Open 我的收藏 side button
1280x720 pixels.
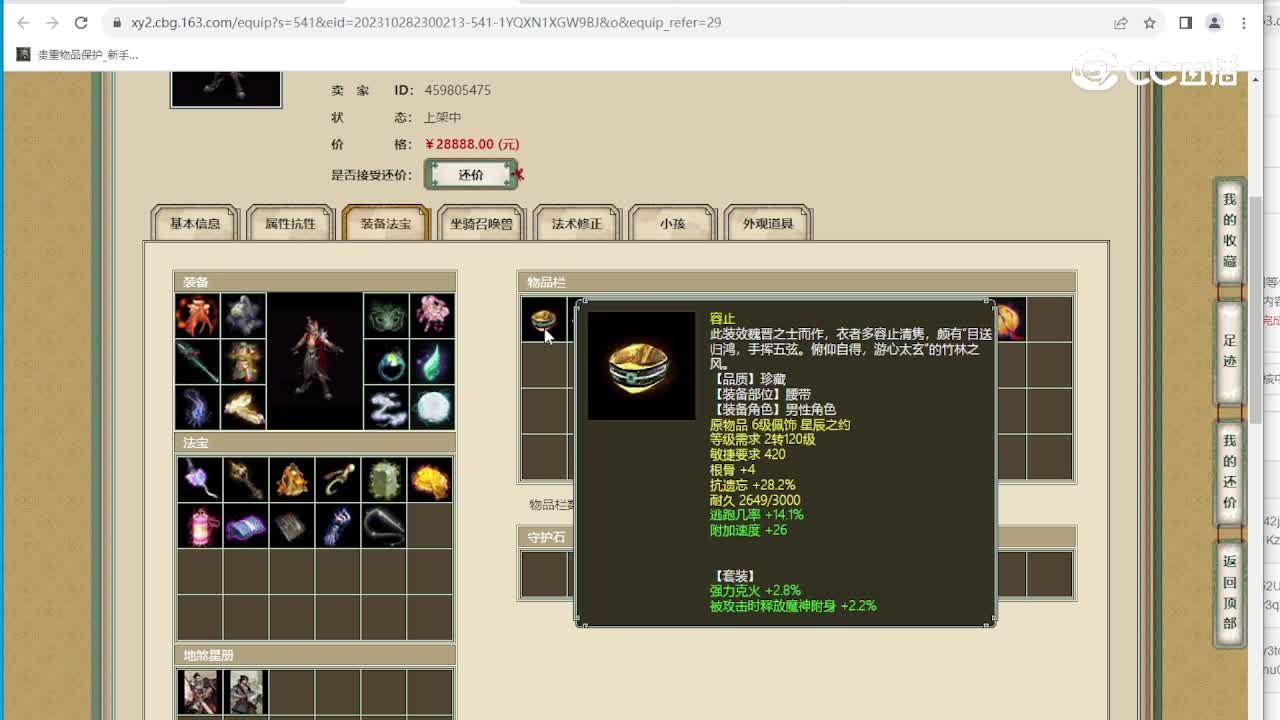click(1230, 231)
